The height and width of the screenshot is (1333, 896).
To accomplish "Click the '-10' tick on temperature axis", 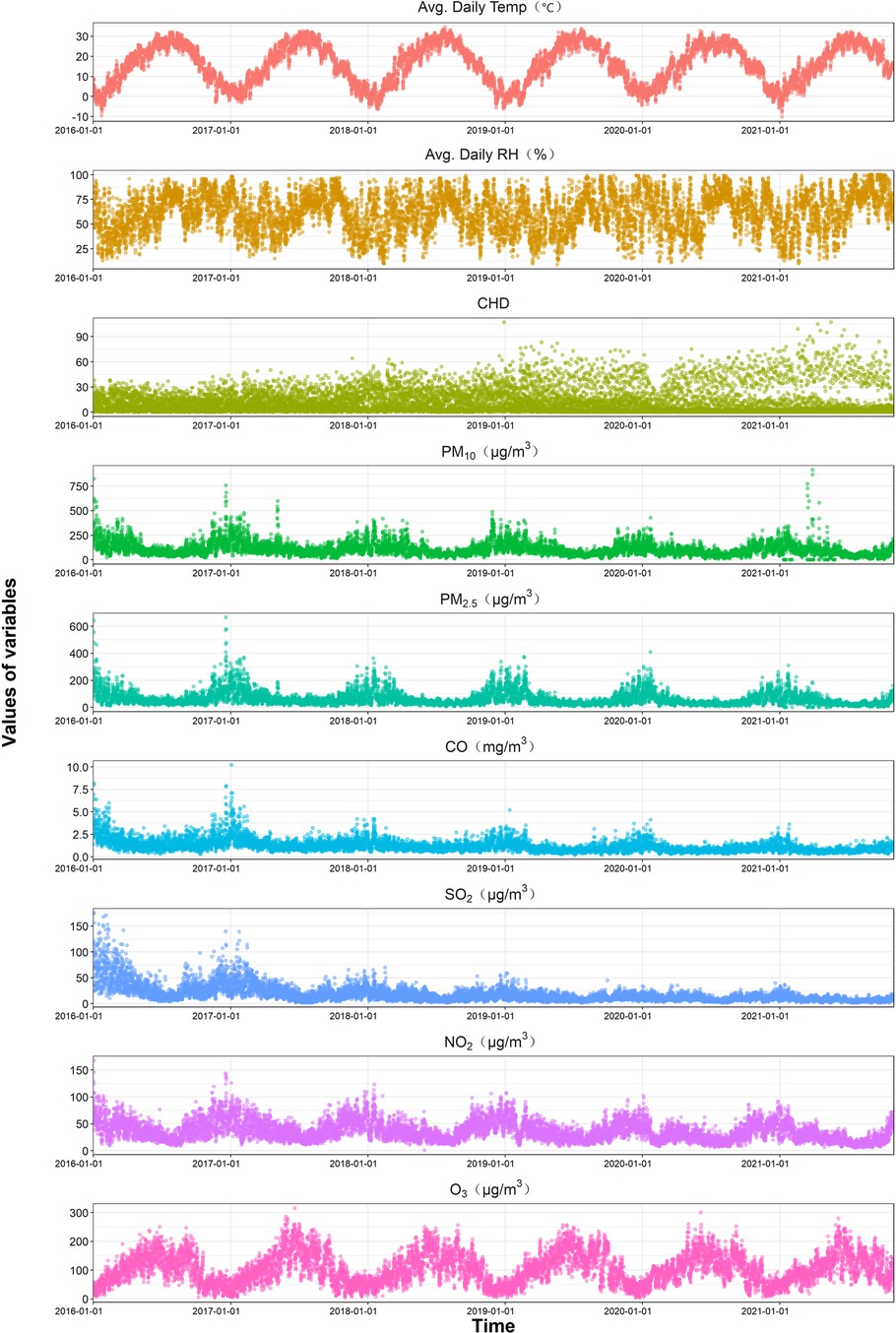I will pos(80,117).
